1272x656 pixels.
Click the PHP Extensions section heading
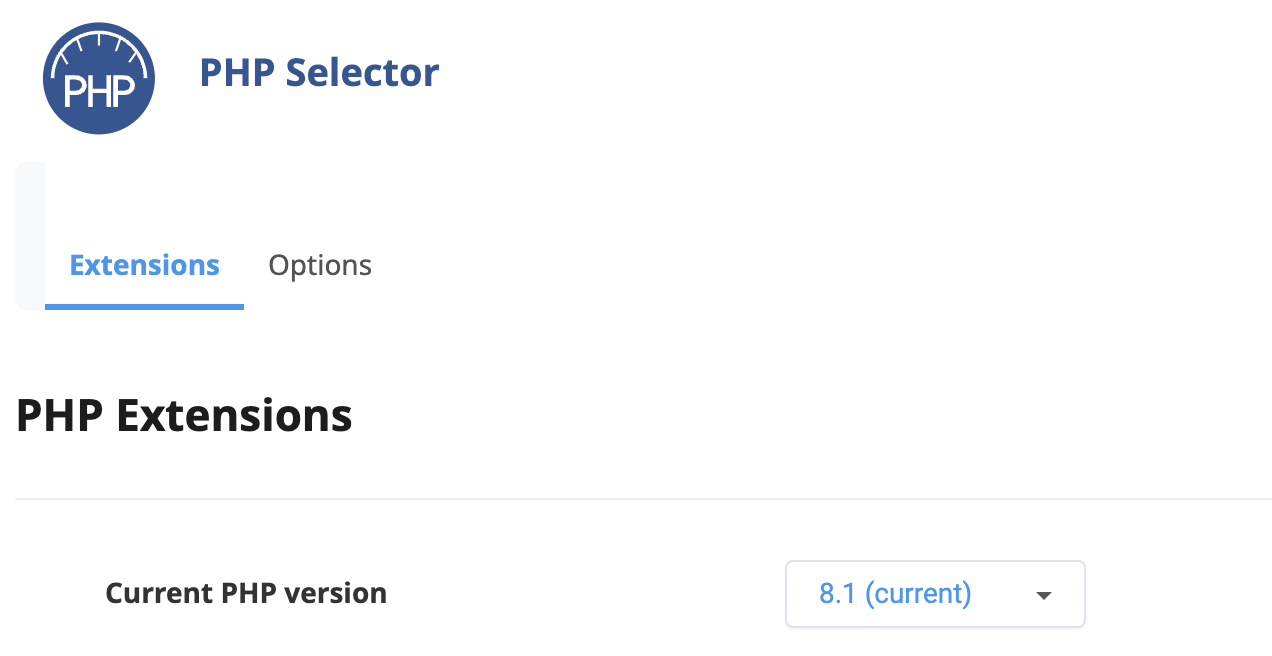183,415
